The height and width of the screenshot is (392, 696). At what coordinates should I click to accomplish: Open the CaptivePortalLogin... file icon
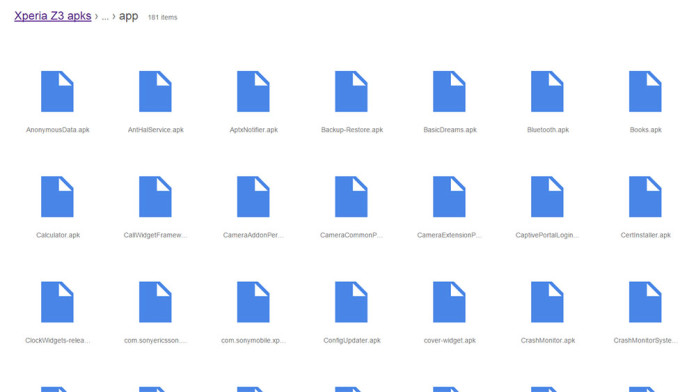[547, 197]
